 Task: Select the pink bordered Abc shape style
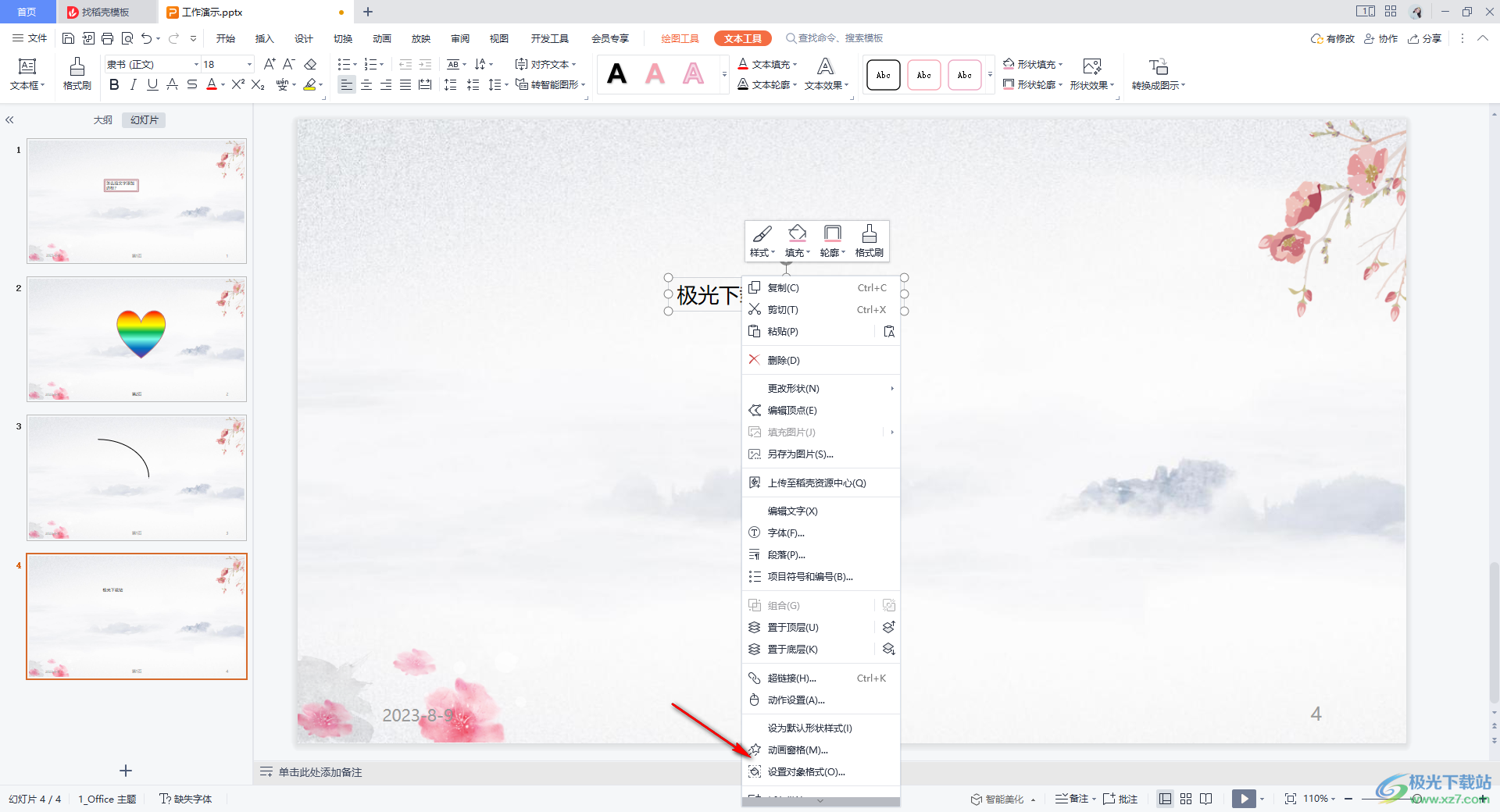tap(924, 75)
